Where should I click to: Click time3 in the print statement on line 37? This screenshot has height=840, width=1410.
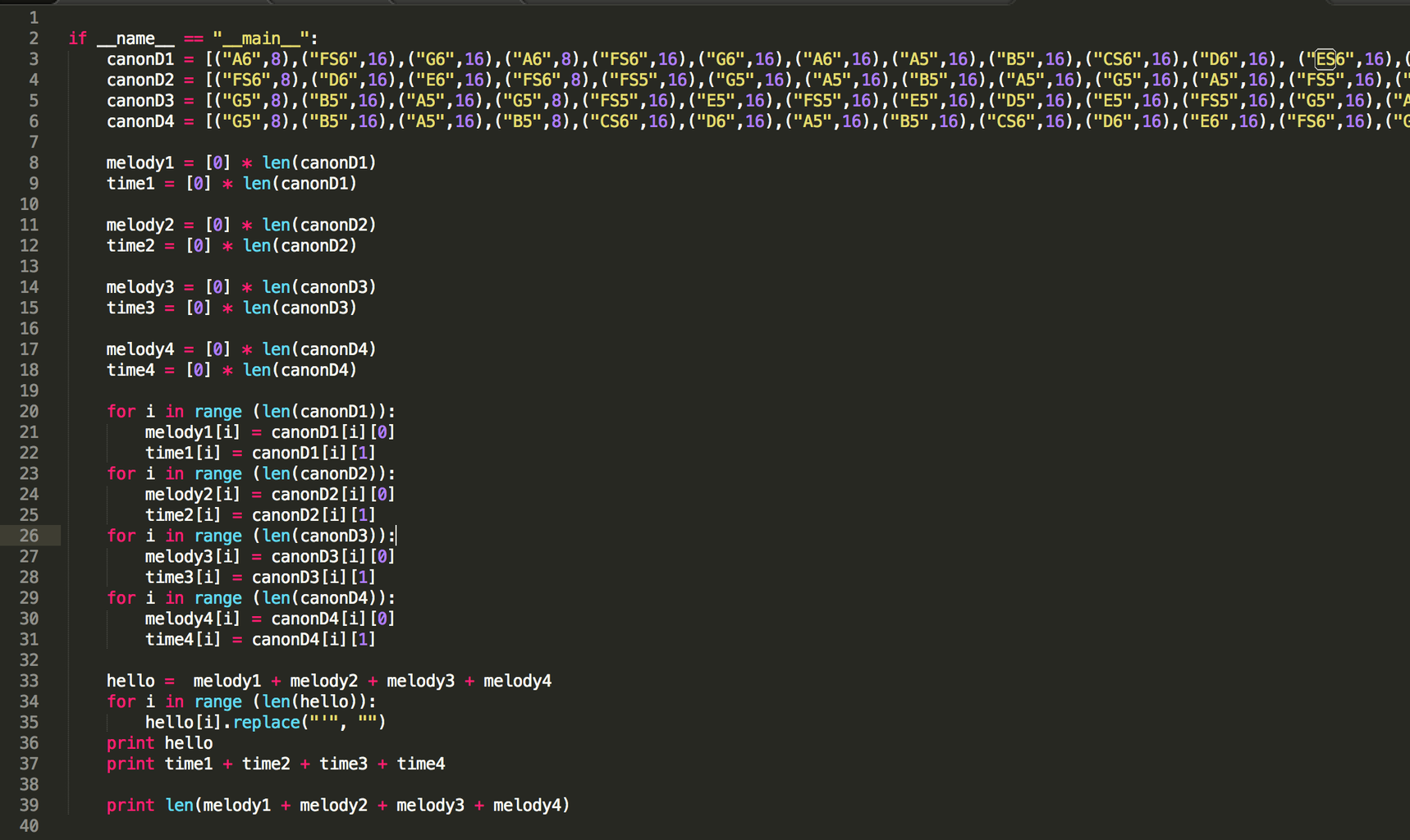tap(343, 764)
